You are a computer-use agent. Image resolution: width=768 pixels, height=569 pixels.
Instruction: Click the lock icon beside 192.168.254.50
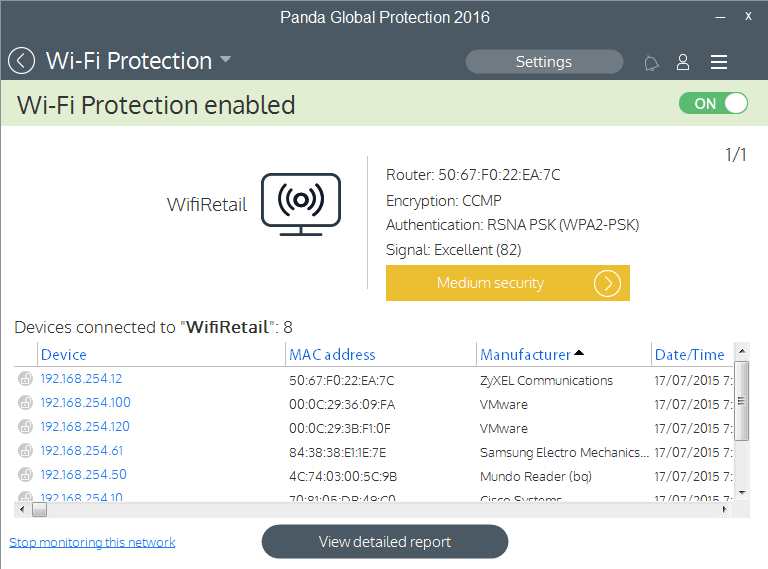coord(25,474)
